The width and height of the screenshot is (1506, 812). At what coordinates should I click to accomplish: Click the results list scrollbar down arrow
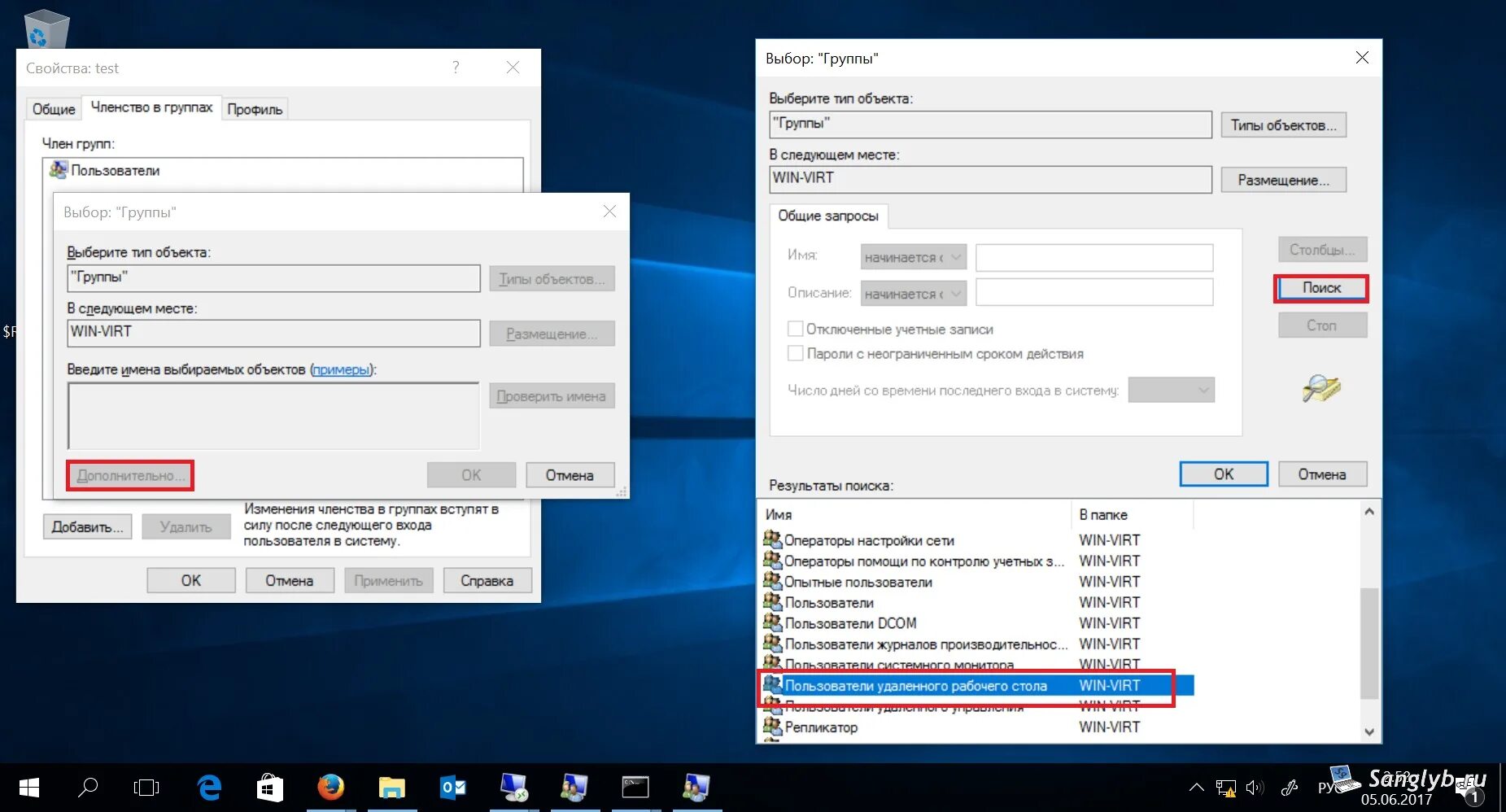tap(1369, 731)
